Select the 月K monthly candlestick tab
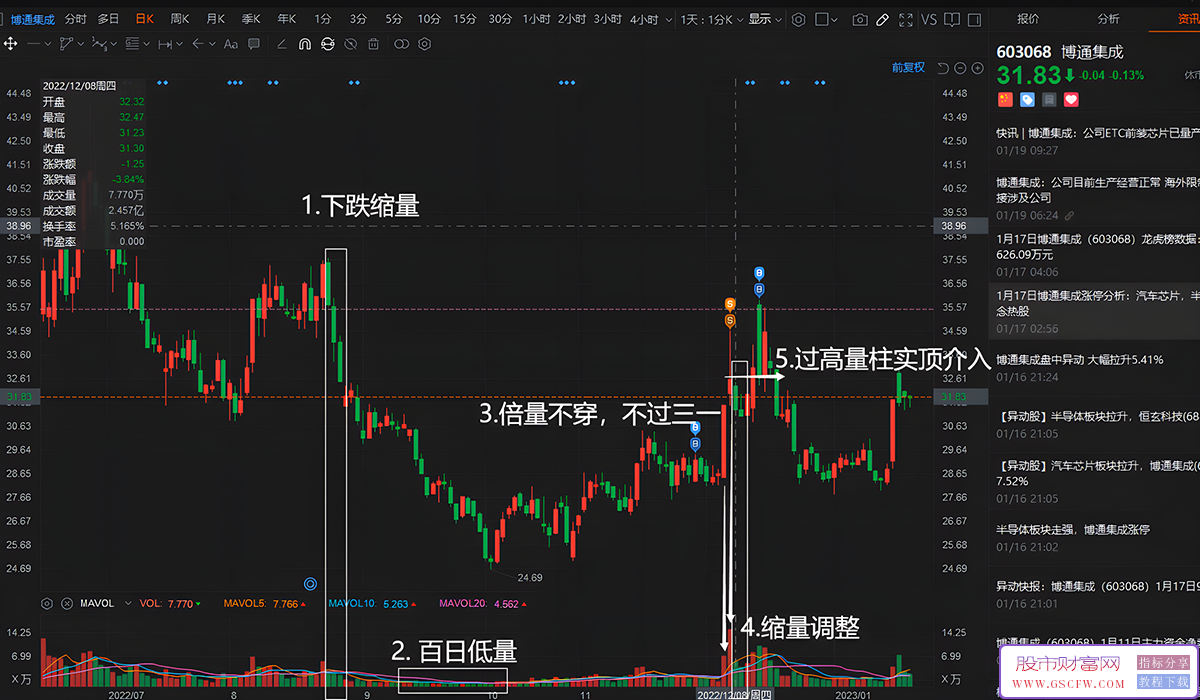This screenshot has width=1200, height=700. (216, 19)
